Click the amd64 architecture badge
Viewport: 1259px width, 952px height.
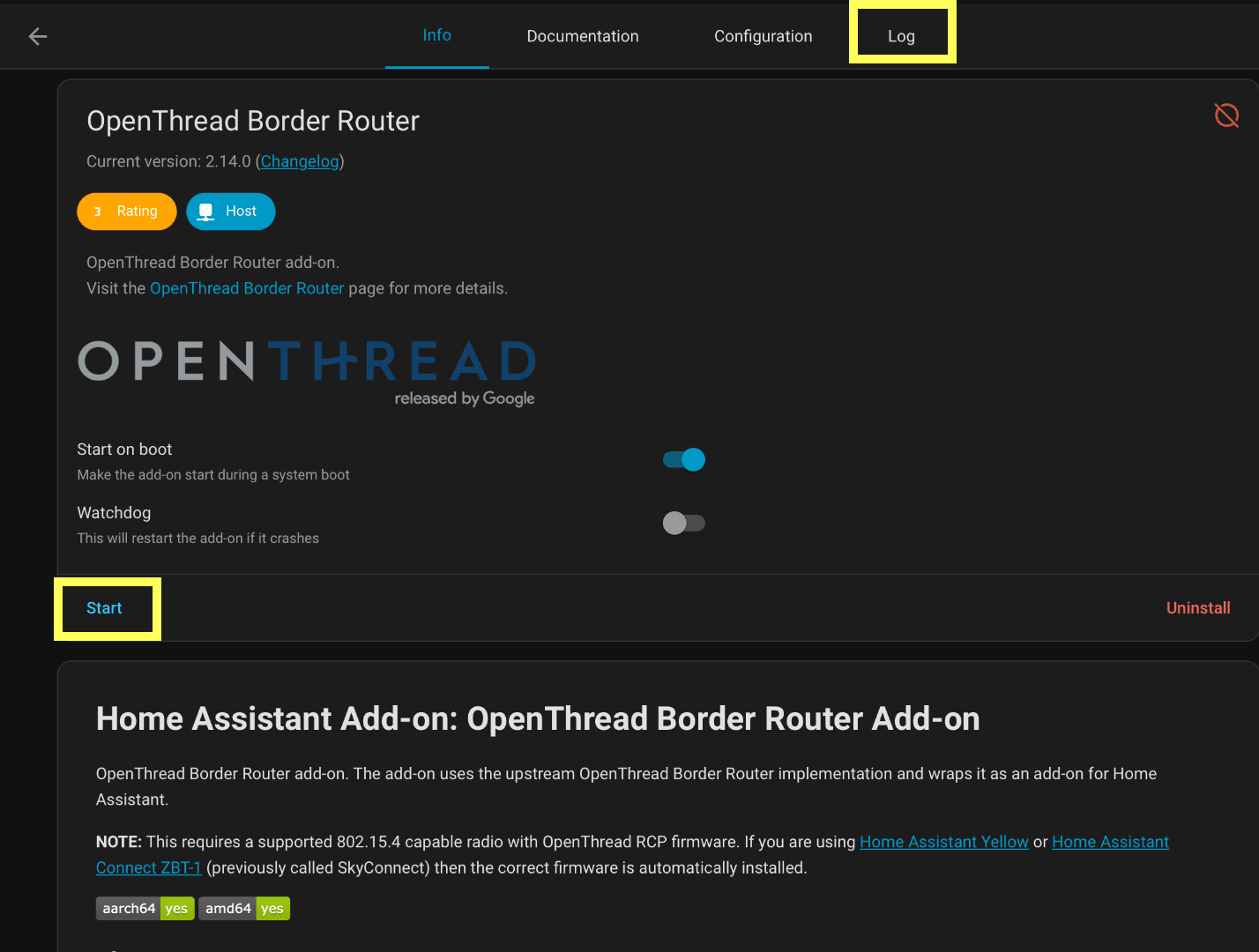click(244, 909)
